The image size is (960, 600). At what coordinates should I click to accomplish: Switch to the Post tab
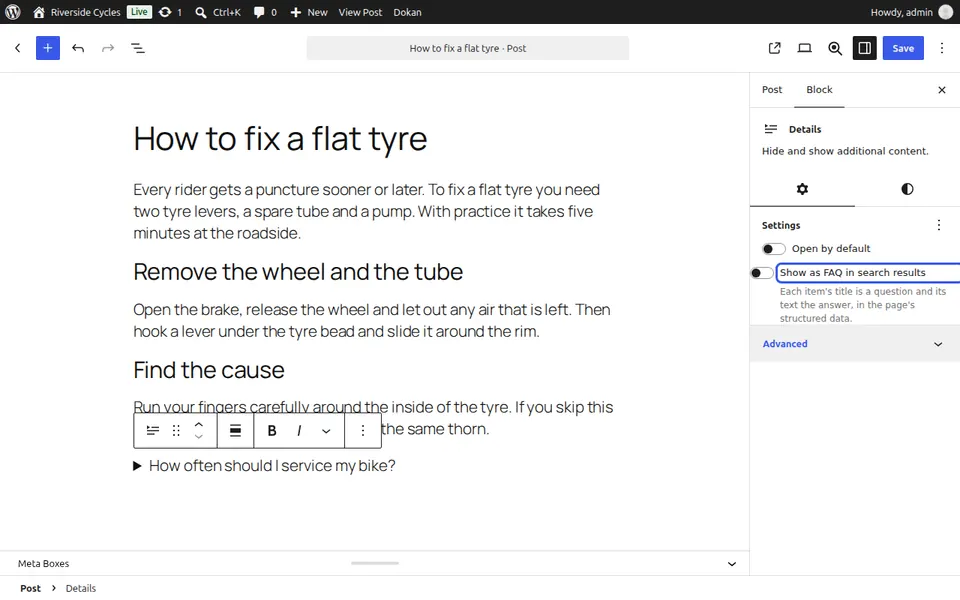pyautogui.click(x=772, y=90)
